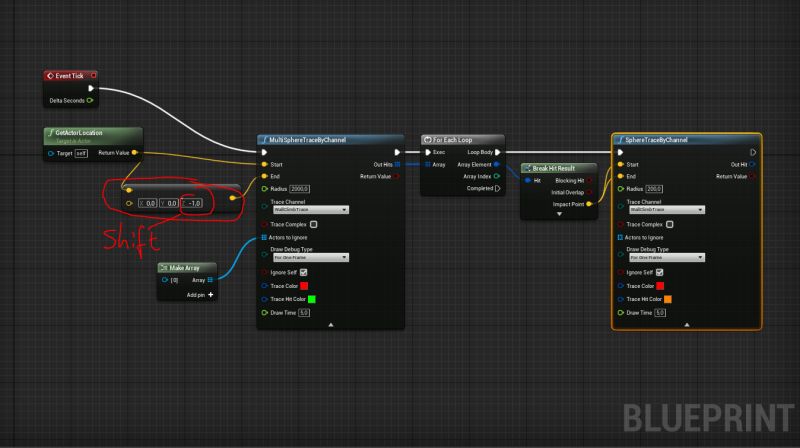Click SphereTraceByChannel Return Value pin

coord(753,177)
